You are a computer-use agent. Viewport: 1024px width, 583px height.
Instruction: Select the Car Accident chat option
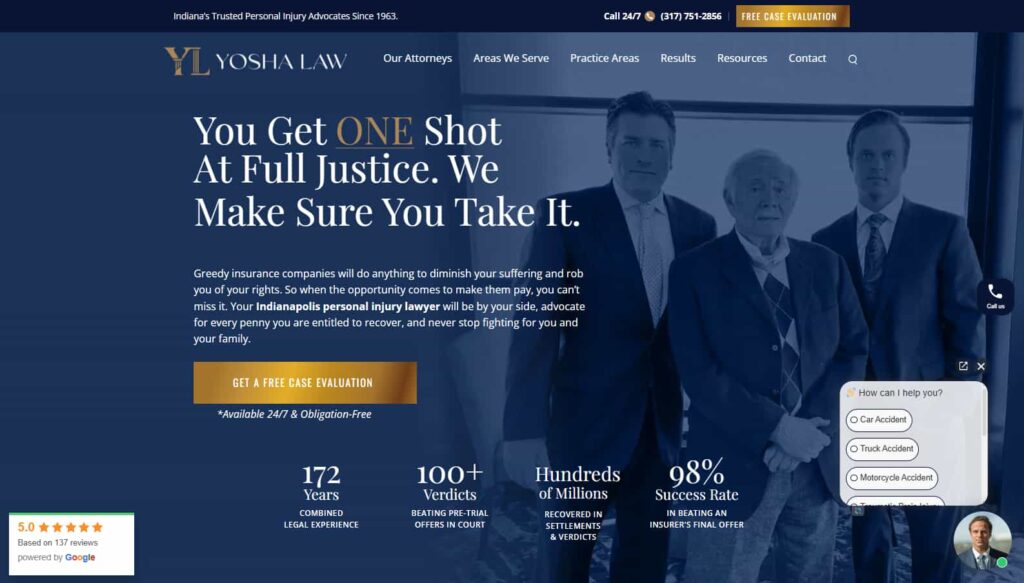point(878,420)
